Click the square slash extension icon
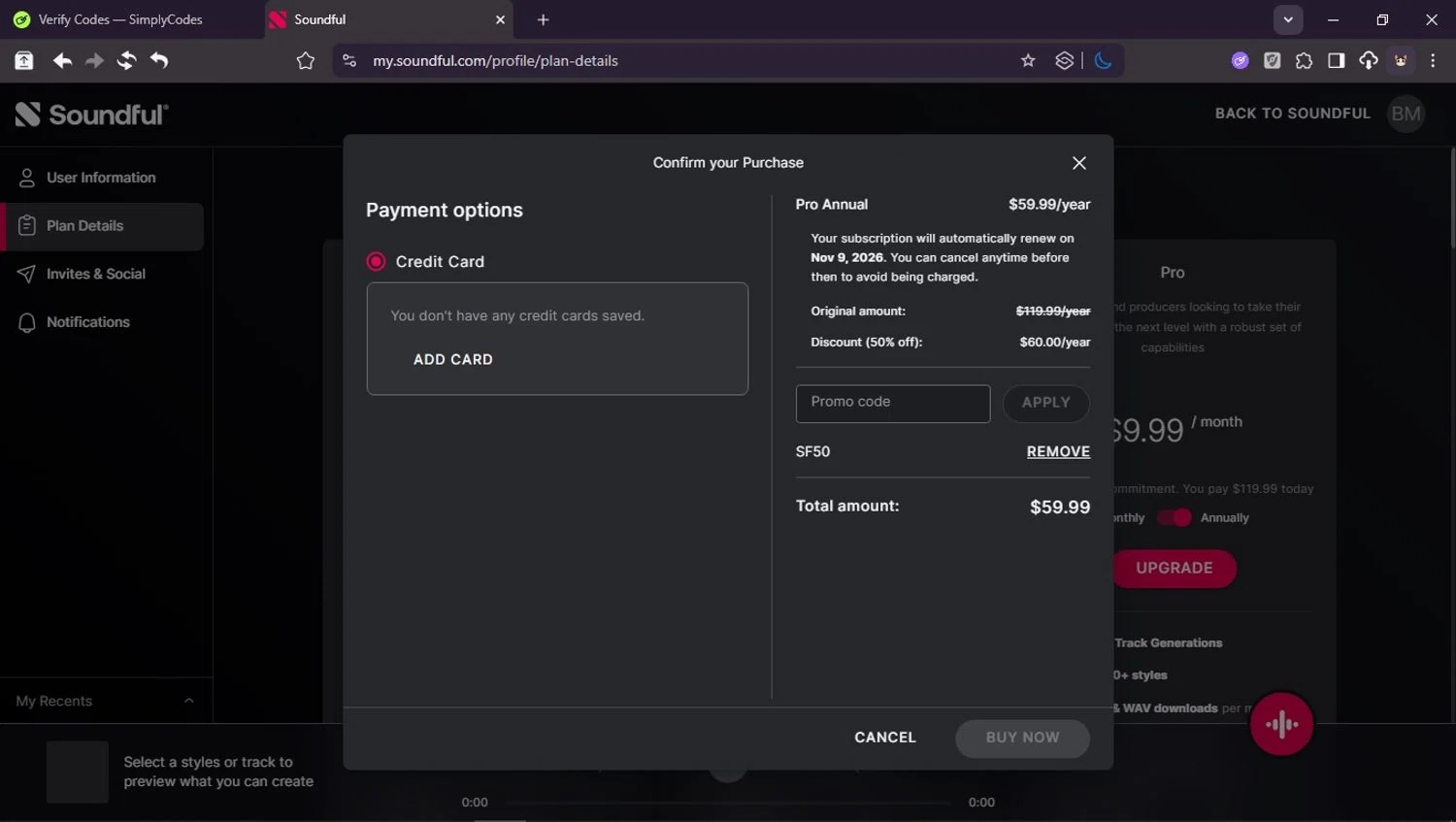This screenshot has height=822, width=1456. tap(1272, 61)
